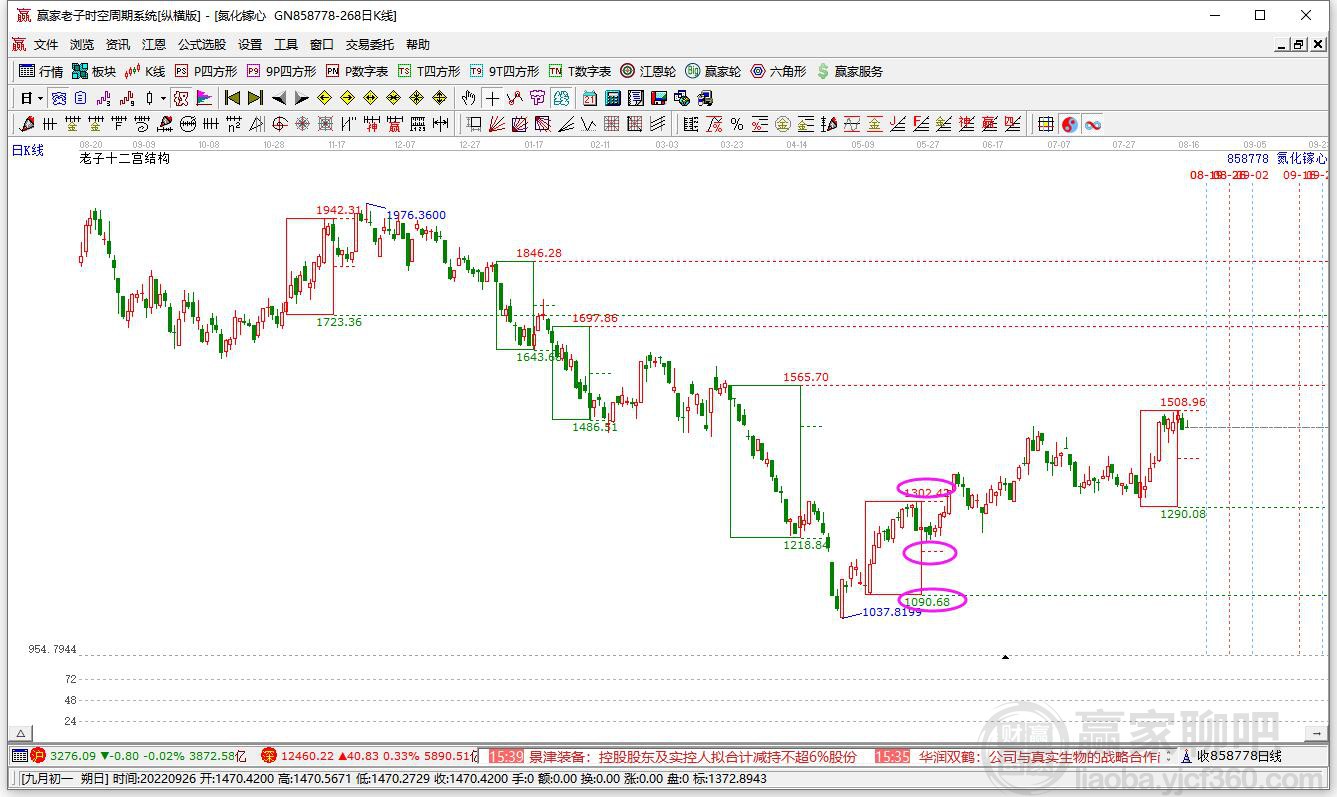Open the 板块 sector view
This screenshot has height=797, width=1337.
pyautogui.click(x=94, y=71)
